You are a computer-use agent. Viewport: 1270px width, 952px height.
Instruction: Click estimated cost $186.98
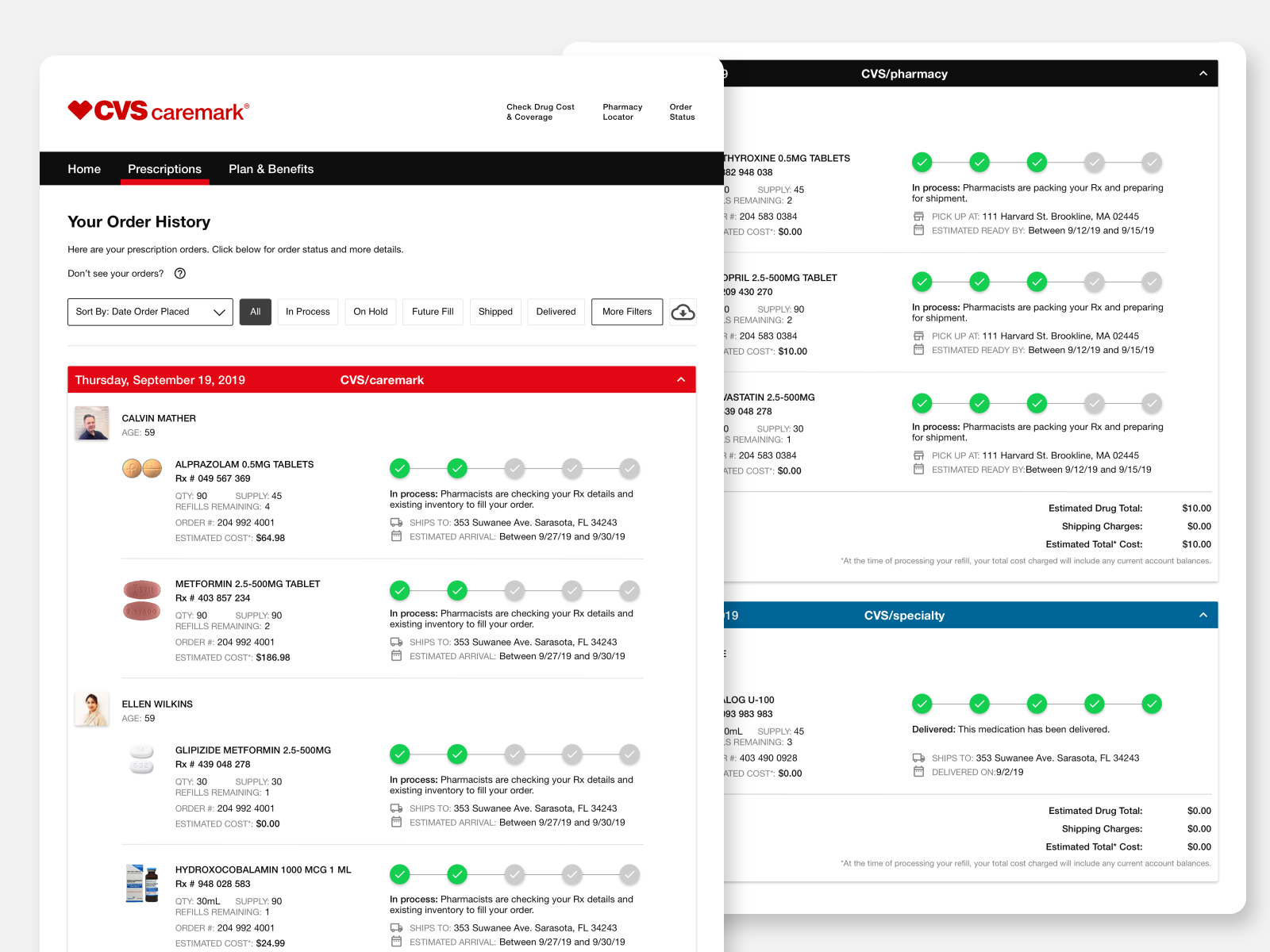[273, 658]
